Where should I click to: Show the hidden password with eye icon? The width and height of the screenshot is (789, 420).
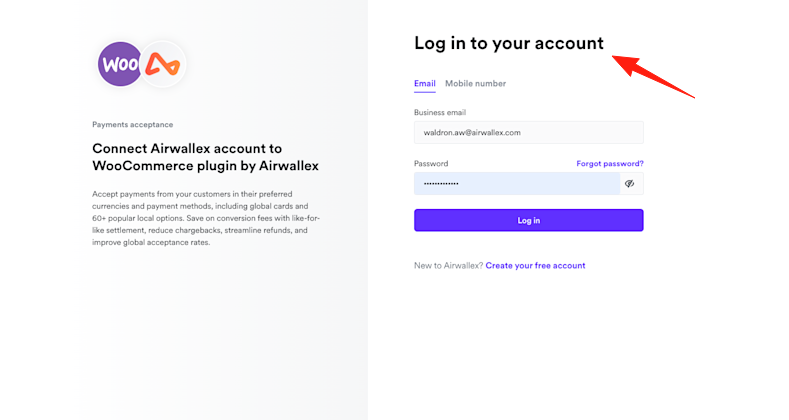point(629,183)
